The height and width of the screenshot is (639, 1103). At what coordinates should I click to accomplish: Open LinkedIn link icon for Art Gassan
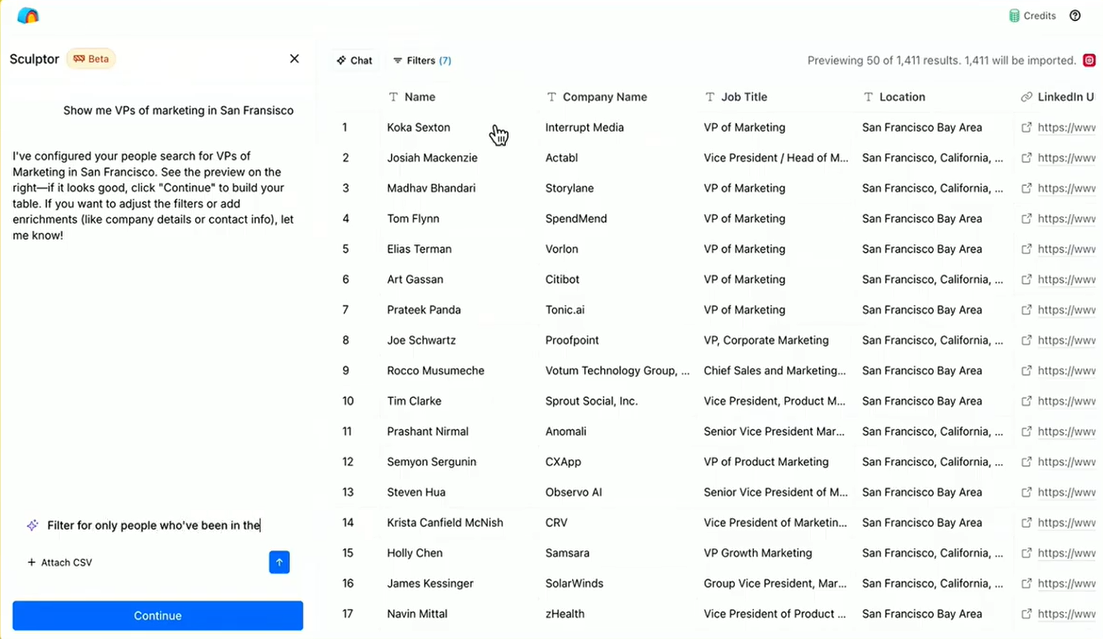click(x=1026, y=279)
